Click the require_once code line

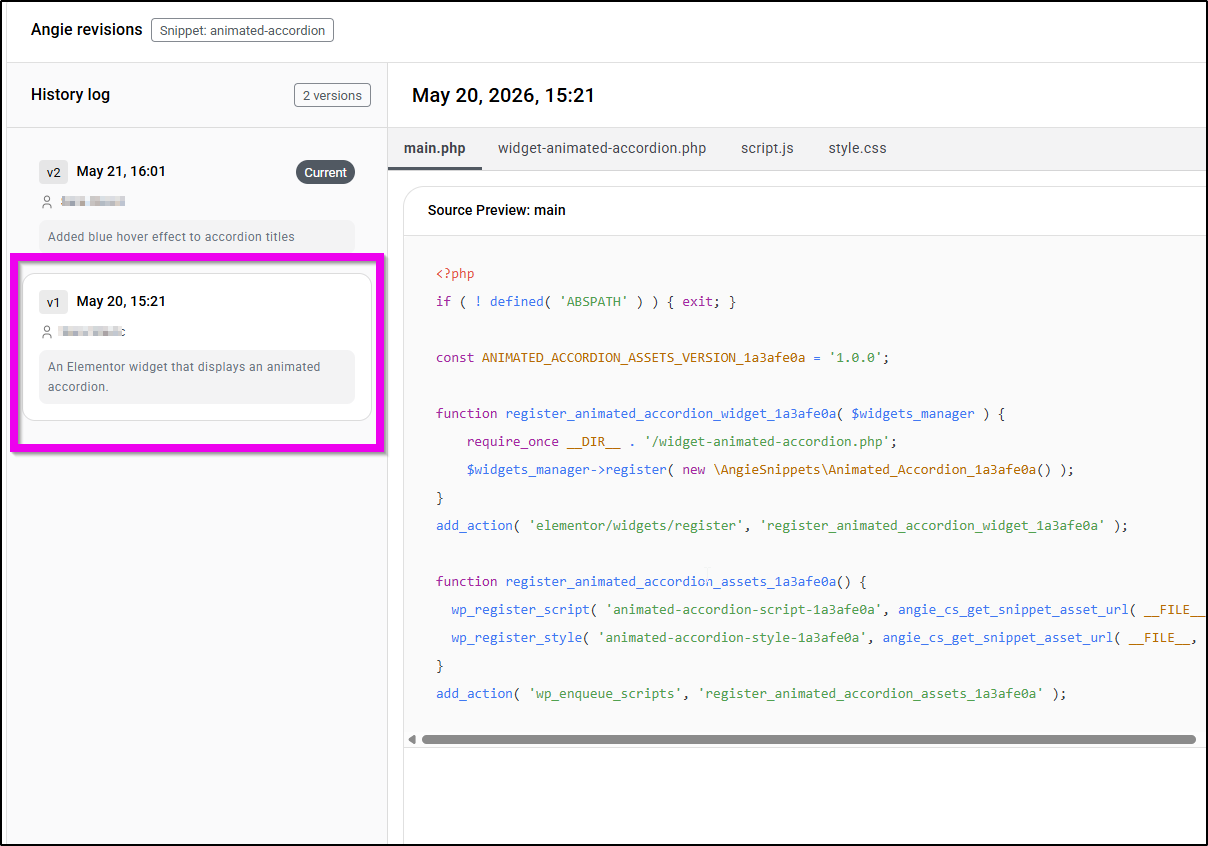click(682, 441)
